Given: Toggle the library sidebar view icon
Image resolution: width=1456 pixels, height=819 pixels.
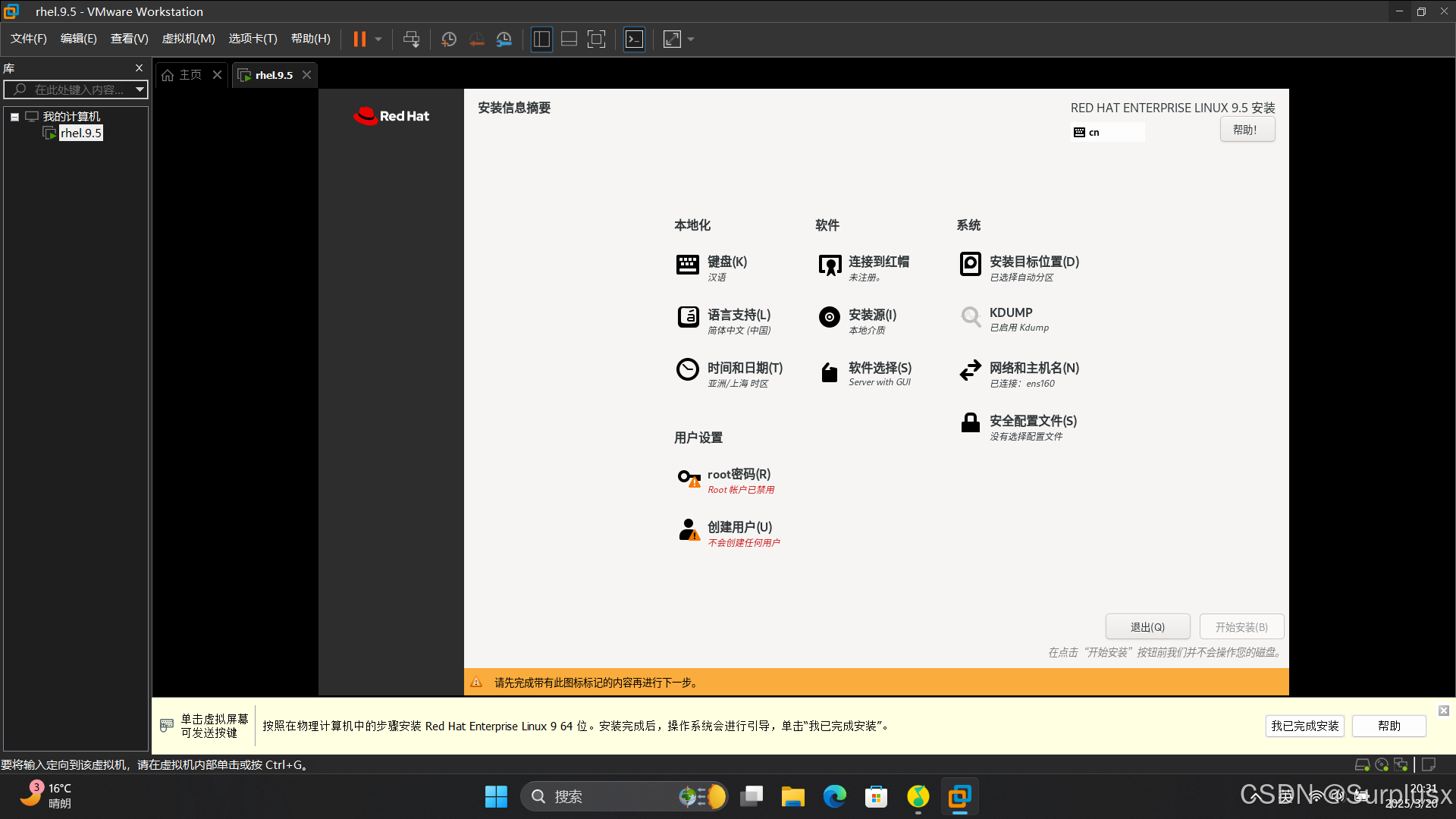Looking at the screenshot, I should [x=541, y=39].
